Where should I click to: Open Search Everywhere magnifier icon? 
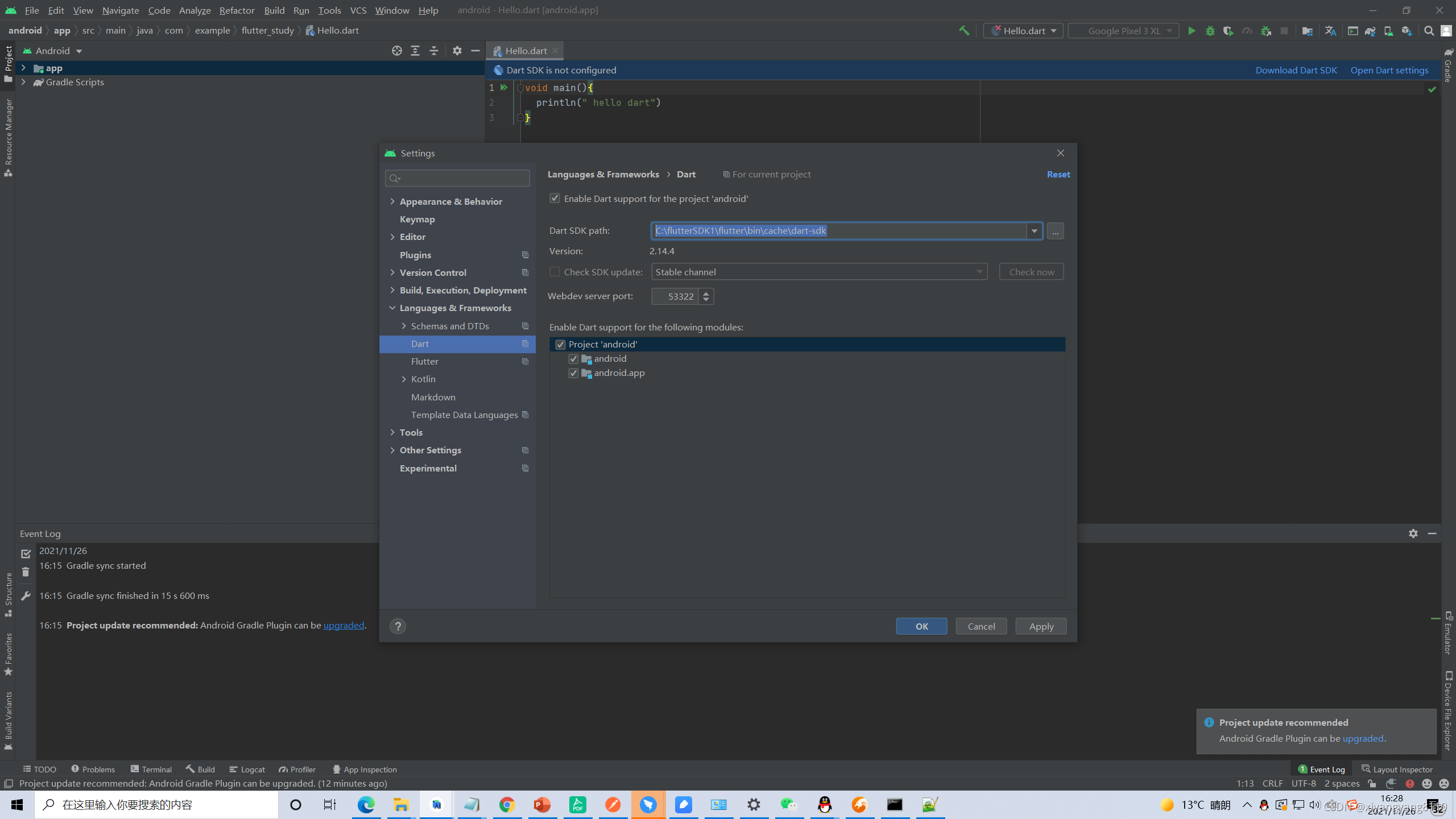coord(1429,31)
